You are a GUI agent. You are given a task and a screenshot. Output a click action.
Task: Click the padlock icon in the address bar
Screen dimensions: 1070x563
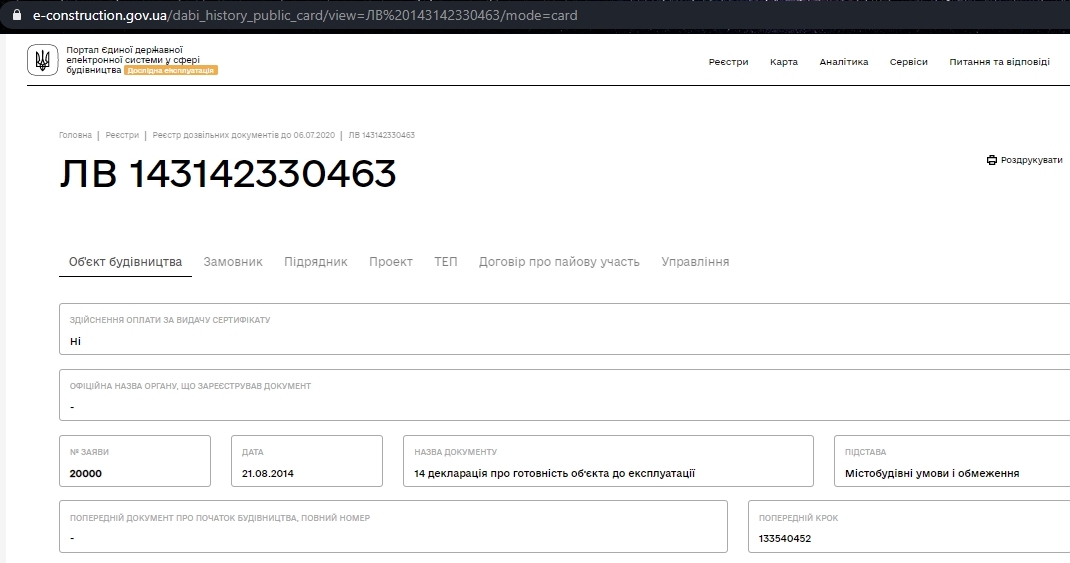coord(17,15)
